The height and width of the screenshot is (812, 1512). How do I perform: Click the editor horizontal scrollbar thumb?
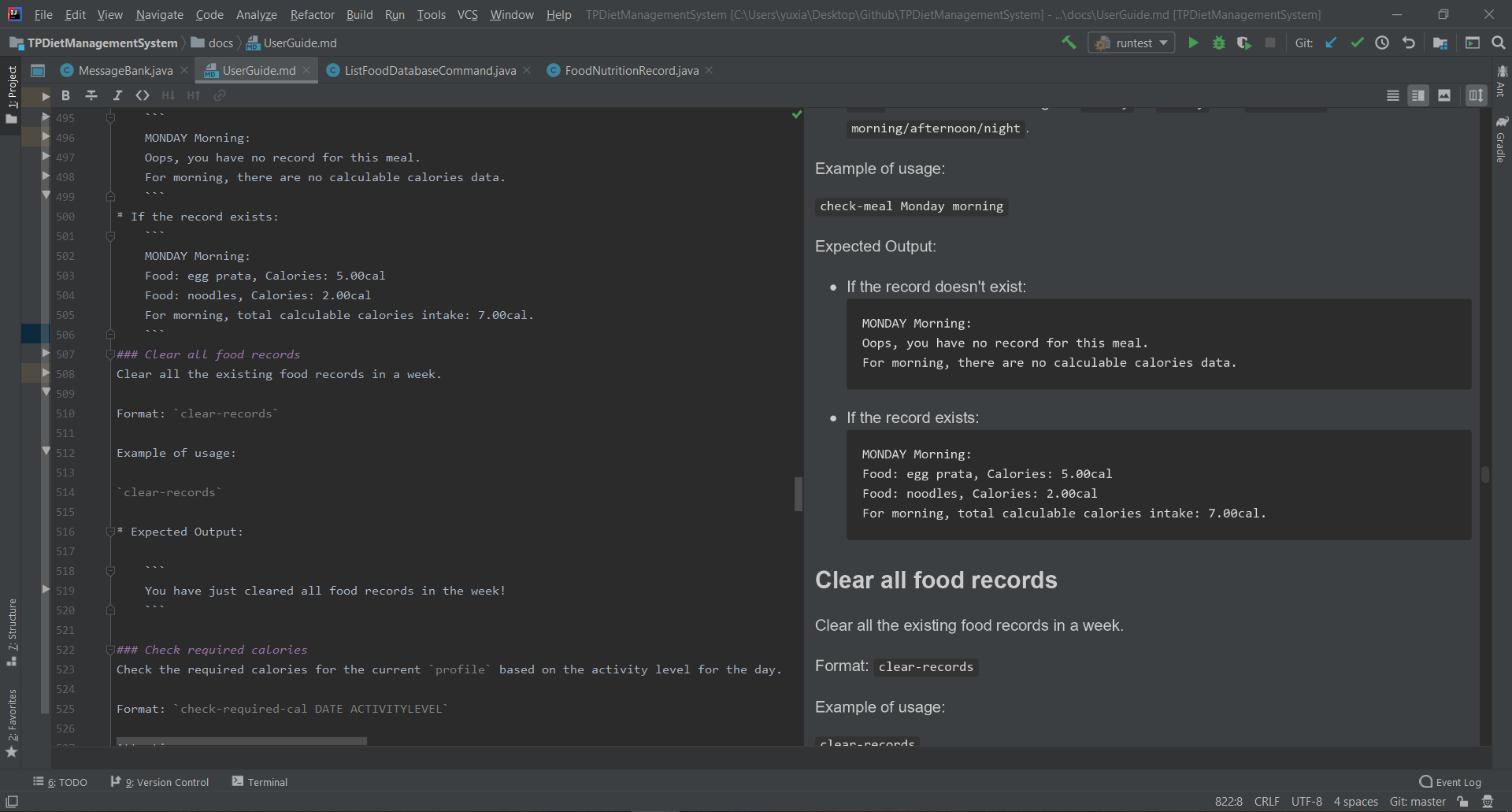(242, 741)
